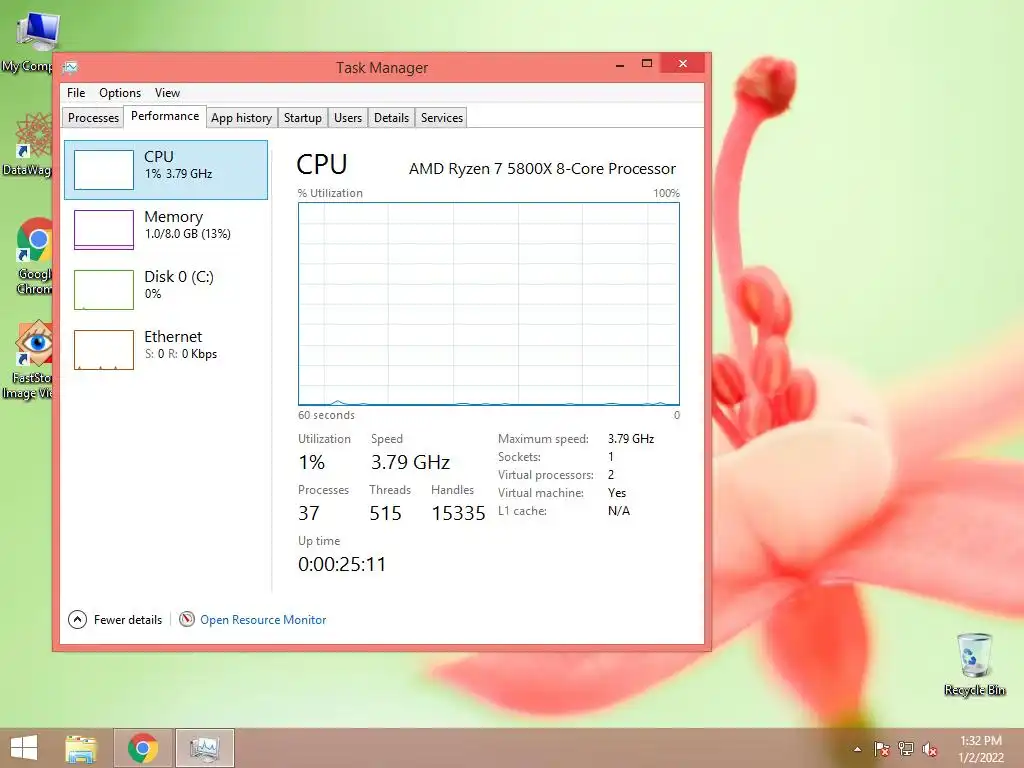Switch to the Services tab
The image size is (1024, 768).
pyautogui.click(x=441, y=118)
